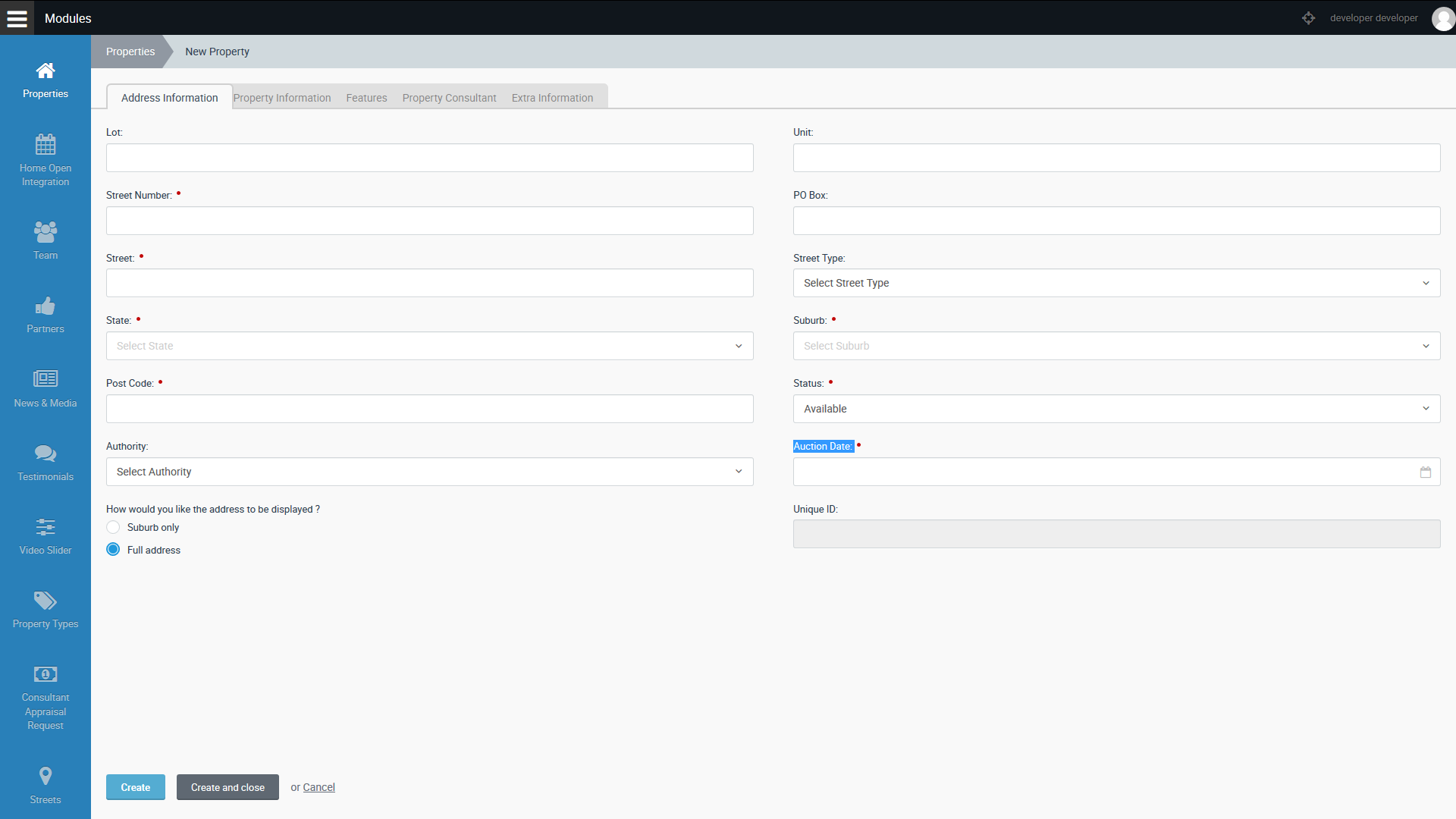This screenshot has width=1456, height=819.
Task: Click developer developer username
Action: (x=1373, y=17)
